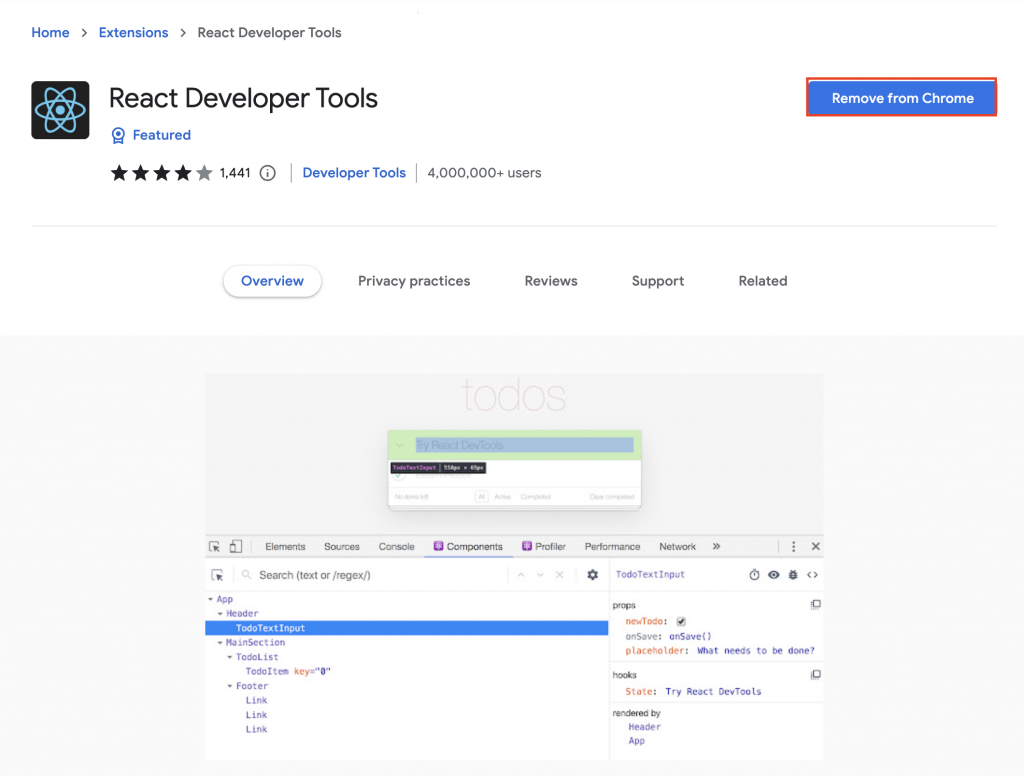This screenshot has height=776, width=1024.
Task: Open the rating info circle icon
Action: (267, 173)
